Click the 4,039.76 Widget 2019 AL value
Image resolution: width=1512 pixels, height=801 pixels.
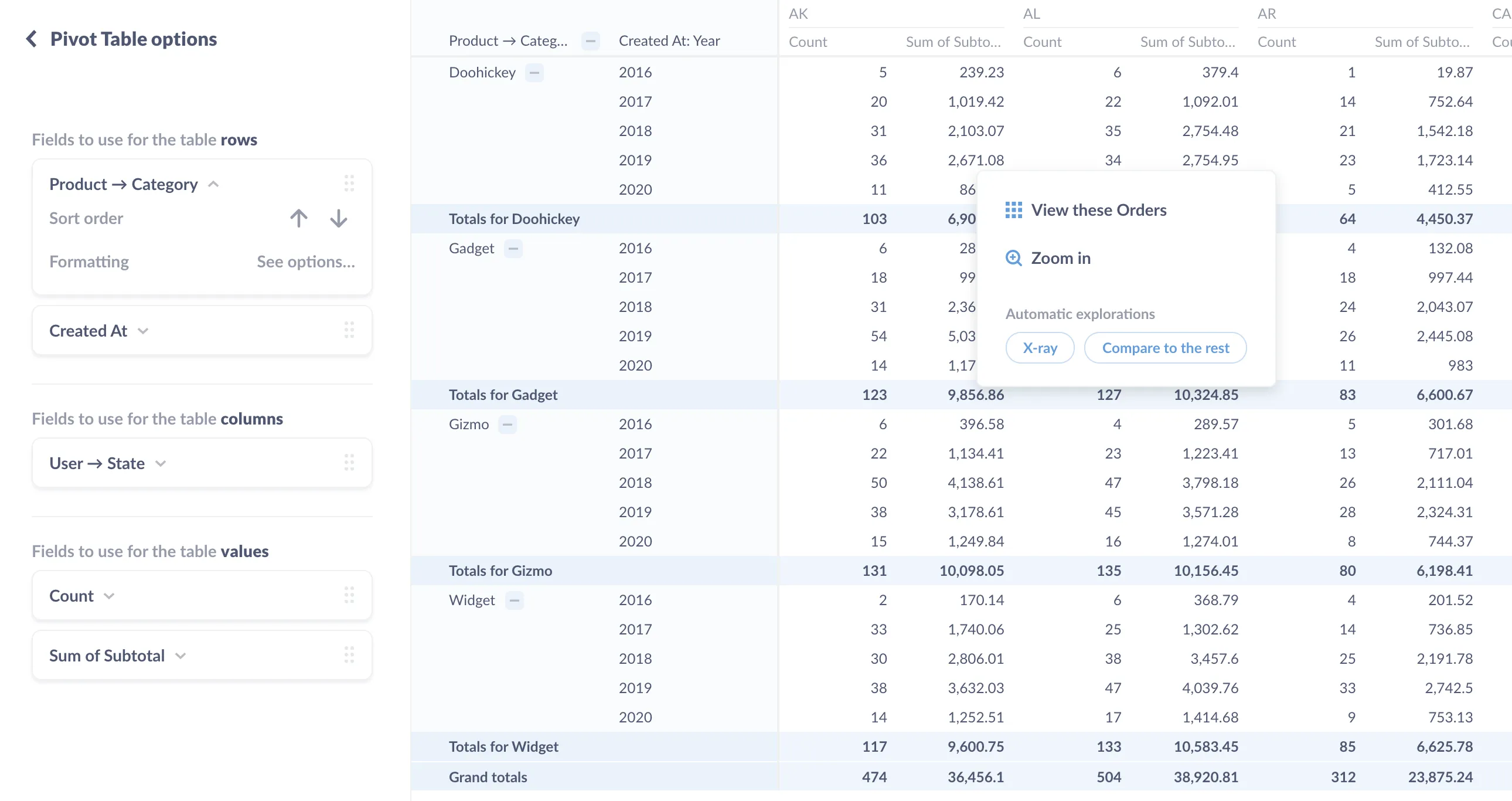1210,688
